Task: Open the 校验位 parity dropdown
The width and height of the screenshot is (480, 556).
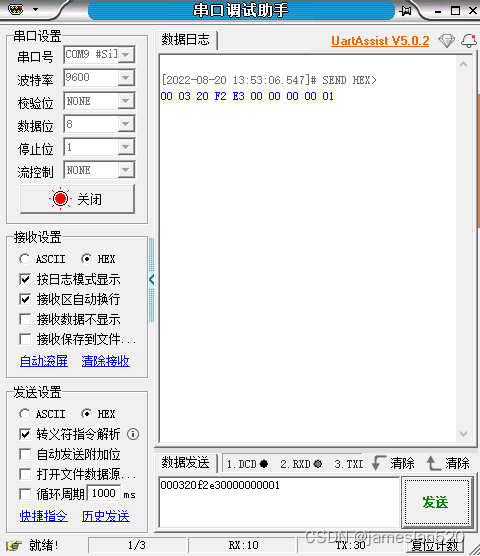Action: [126, 101]
